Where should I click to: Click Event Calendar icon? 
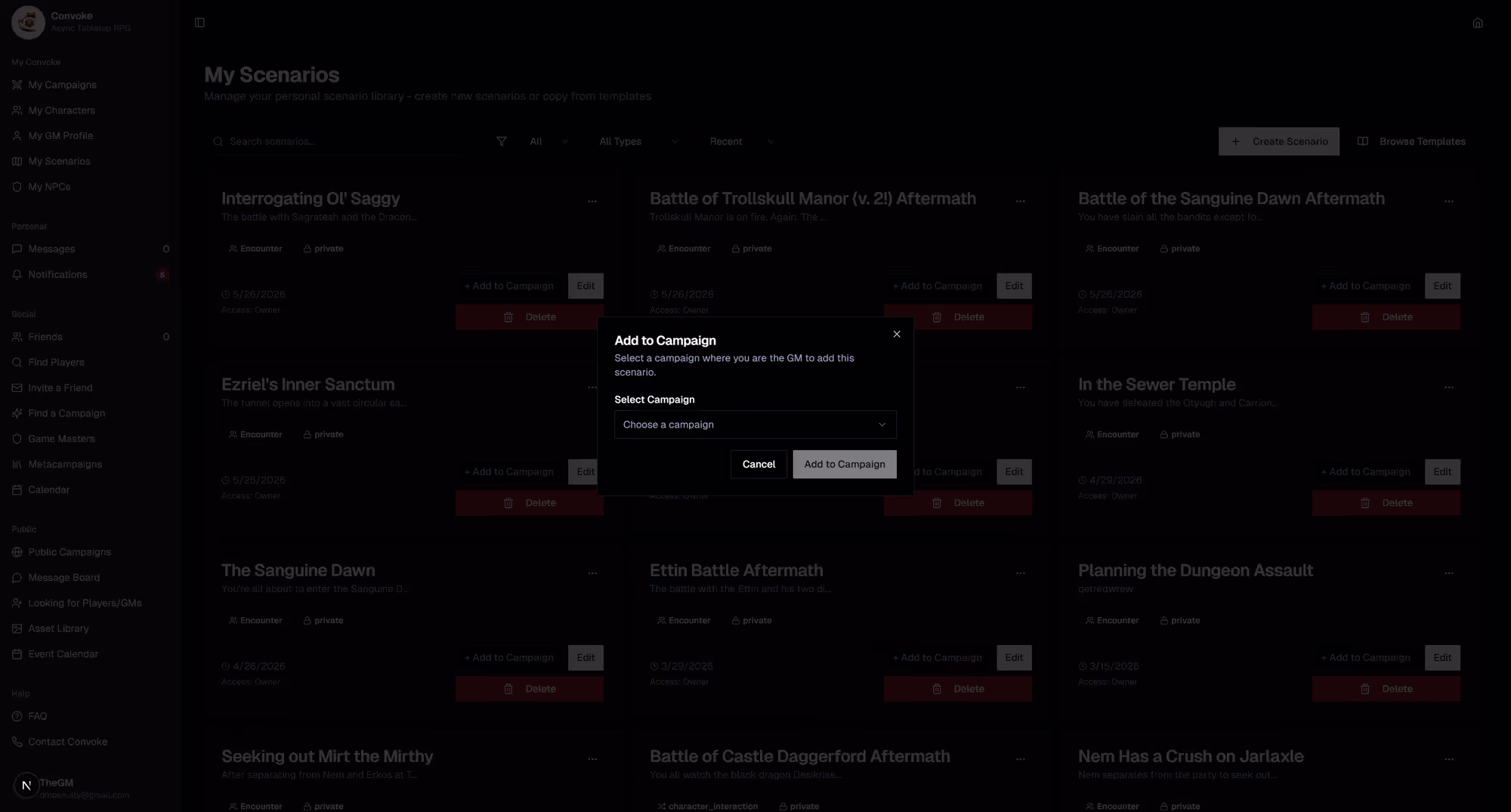click(x=17, y=654)
